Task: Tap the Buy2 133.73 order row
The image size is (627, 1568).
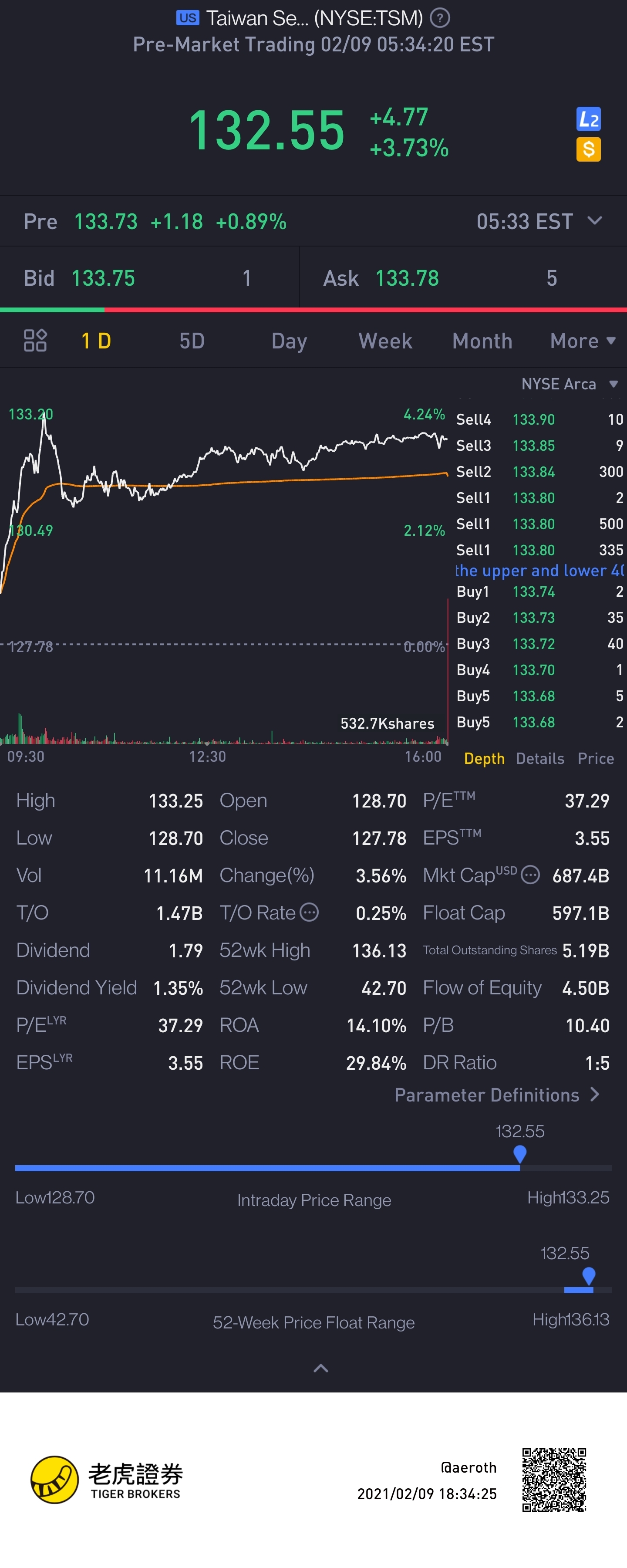Action: tap(539, 618)
